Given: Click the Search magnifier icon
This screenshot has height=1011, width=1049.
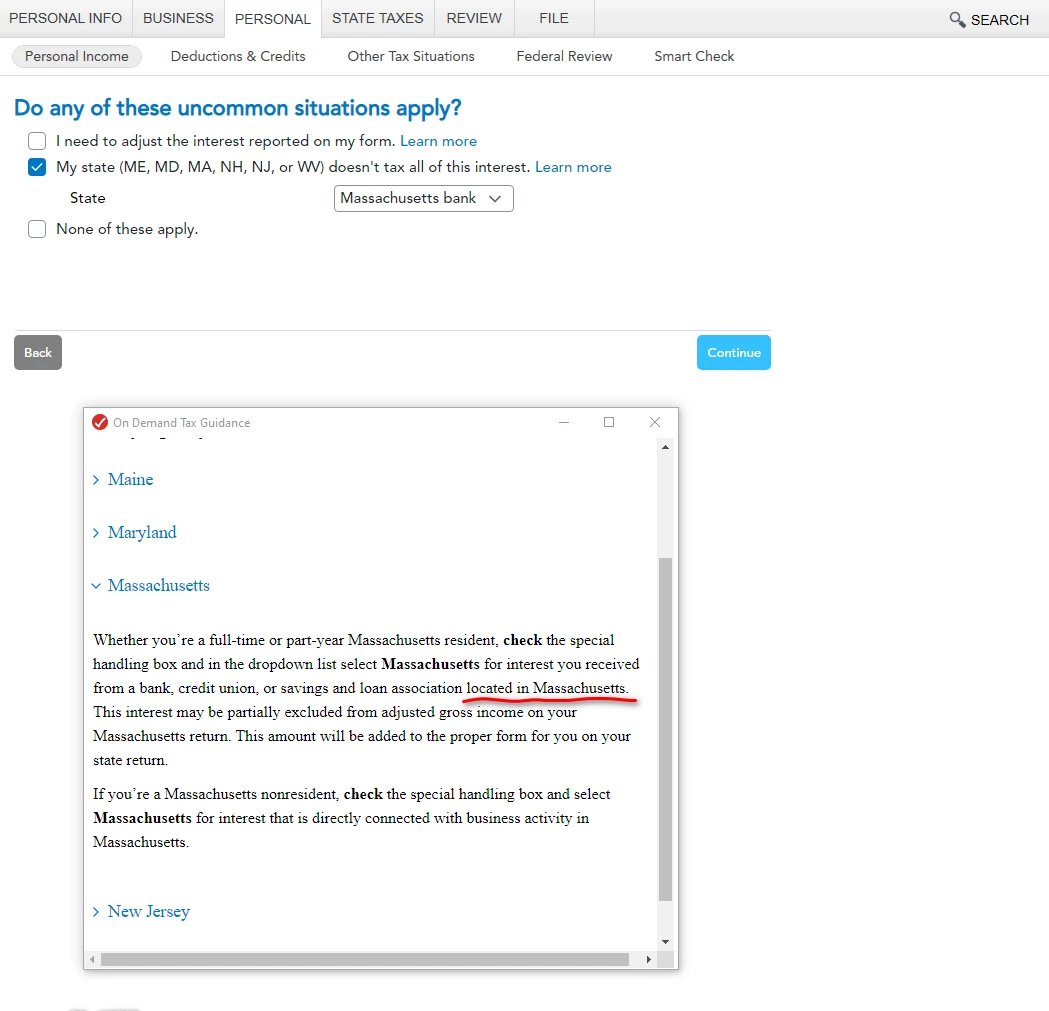Looking at the screenshot, I should [957, 19].
